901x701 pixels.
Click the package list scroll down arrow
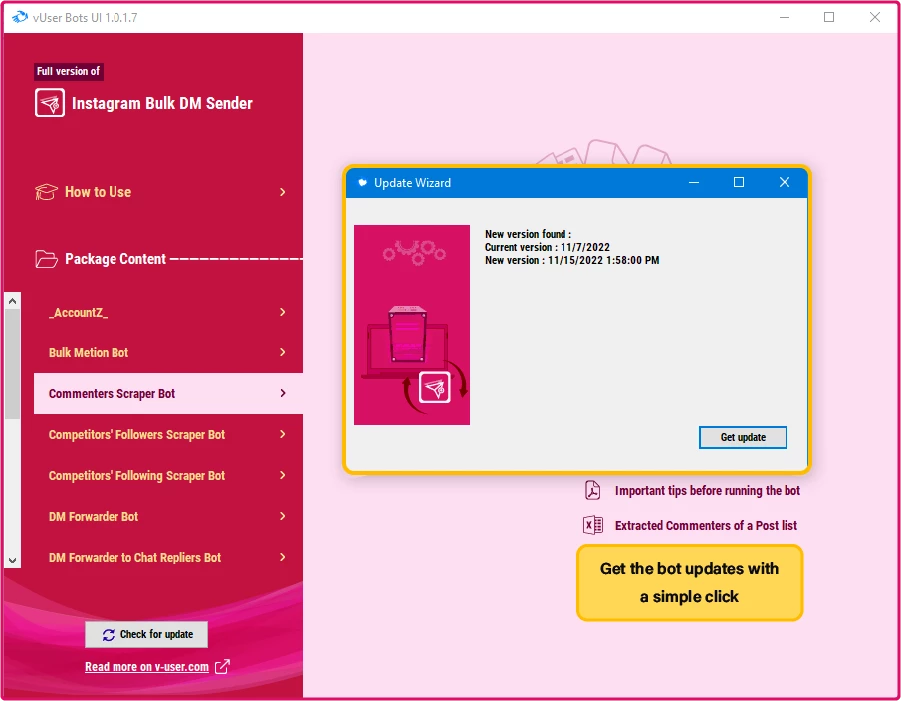tap(13, 560)
